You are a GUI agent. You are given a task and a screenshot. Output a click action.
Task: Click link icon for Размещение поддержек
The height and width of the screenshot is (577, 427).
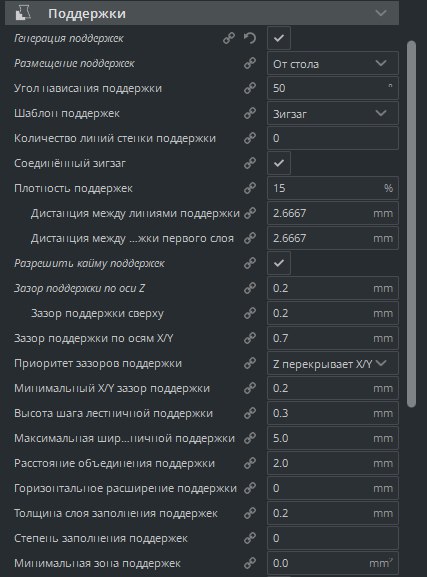[x=250, y=63]
